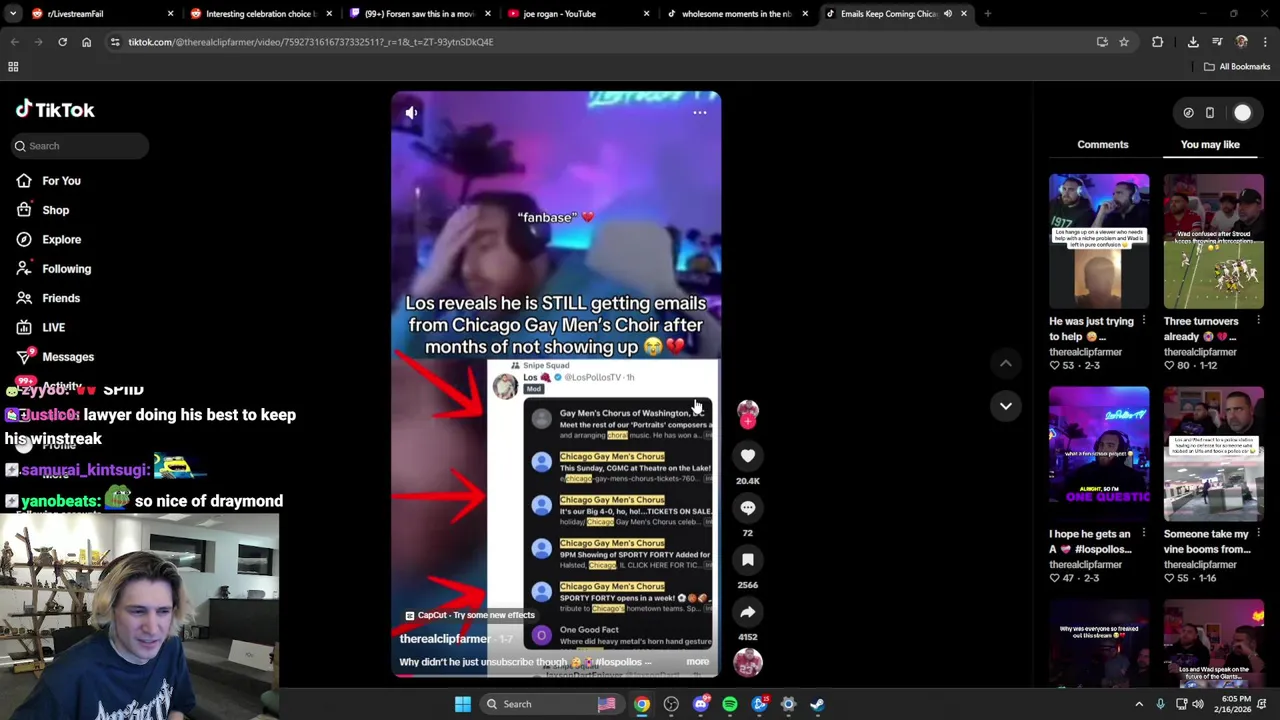Click the TikTok logo

point(55,110)
